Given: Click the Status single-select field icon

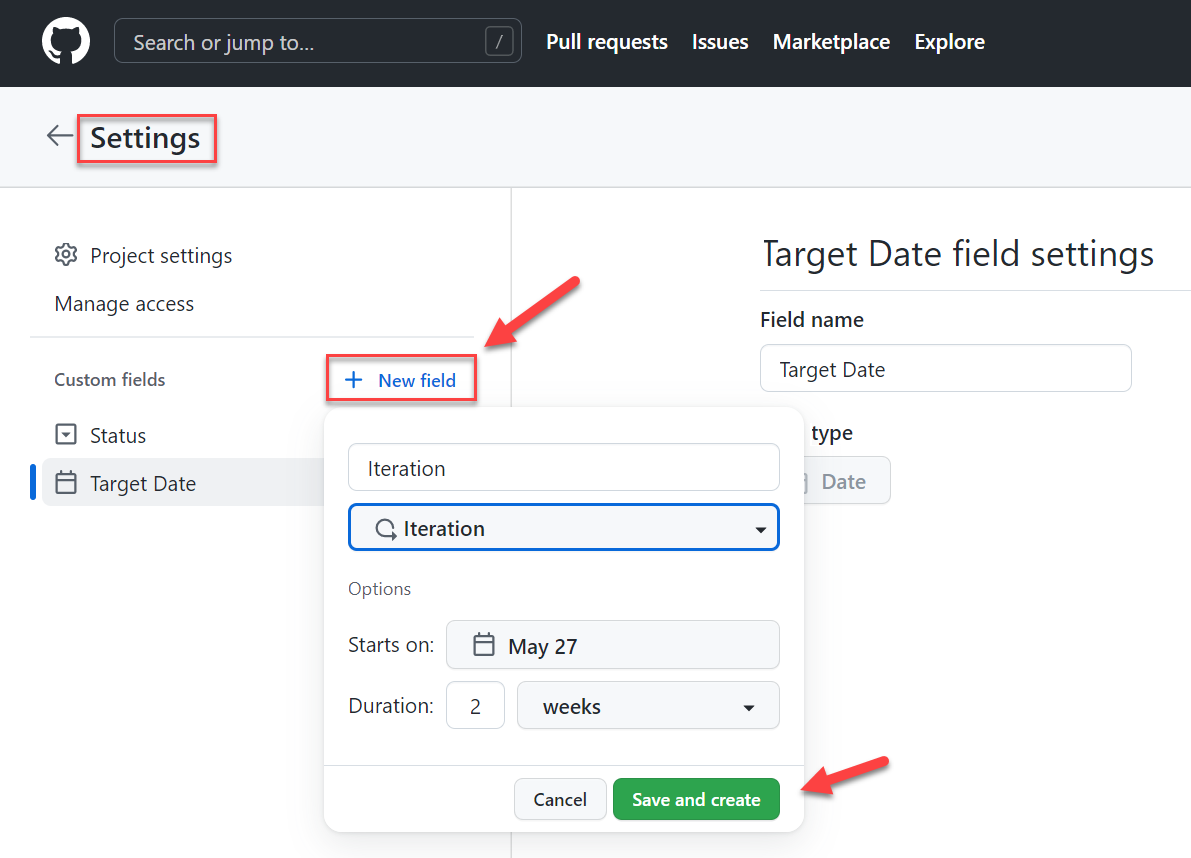Looking at the screenshot, I should coord(66,434).
